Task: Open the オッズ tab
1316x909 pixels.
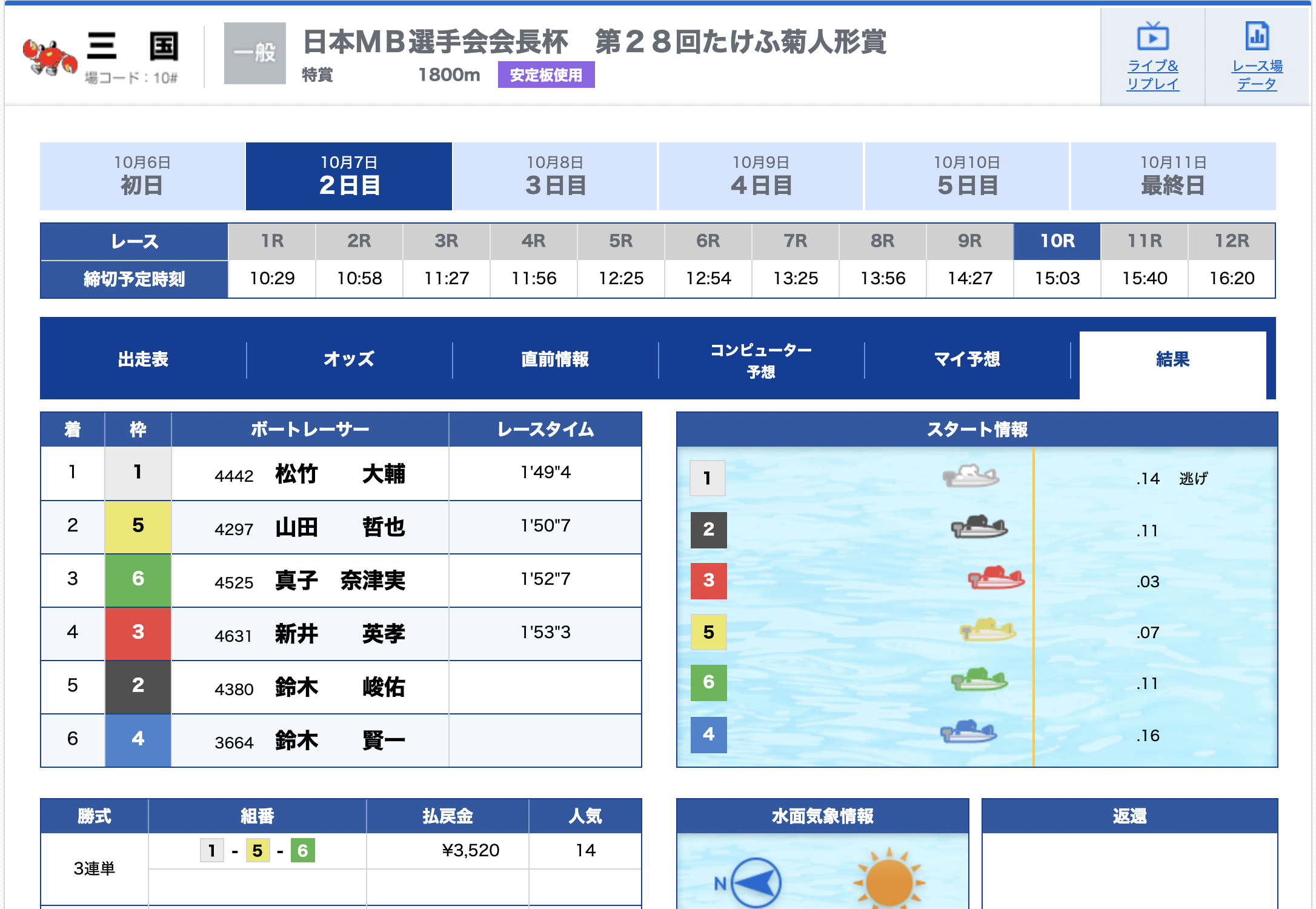Action: click(x=349, y=359)
